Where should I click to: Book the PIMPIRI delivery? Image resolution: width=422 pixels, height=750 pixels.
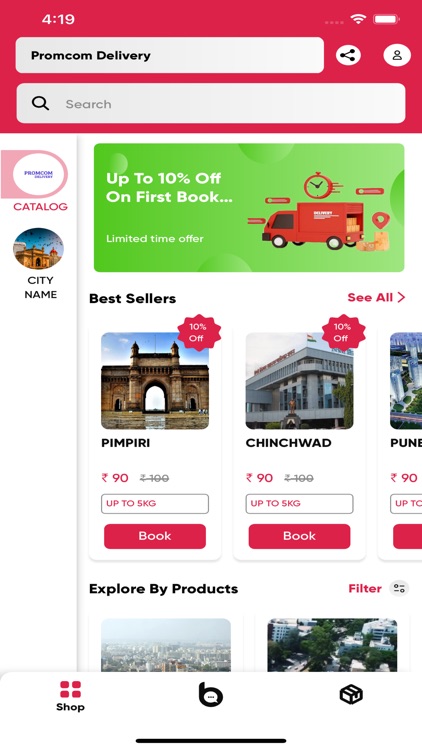(155, 536)
